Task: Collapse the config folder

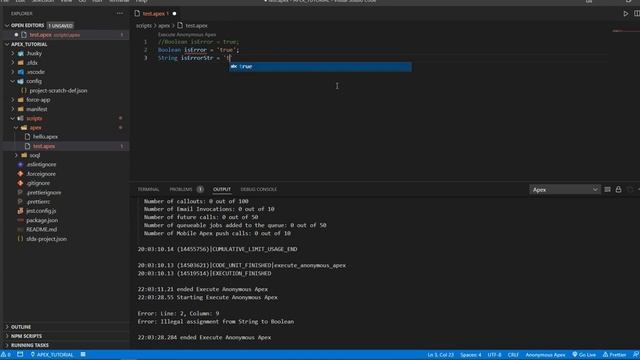Action: 34,81
